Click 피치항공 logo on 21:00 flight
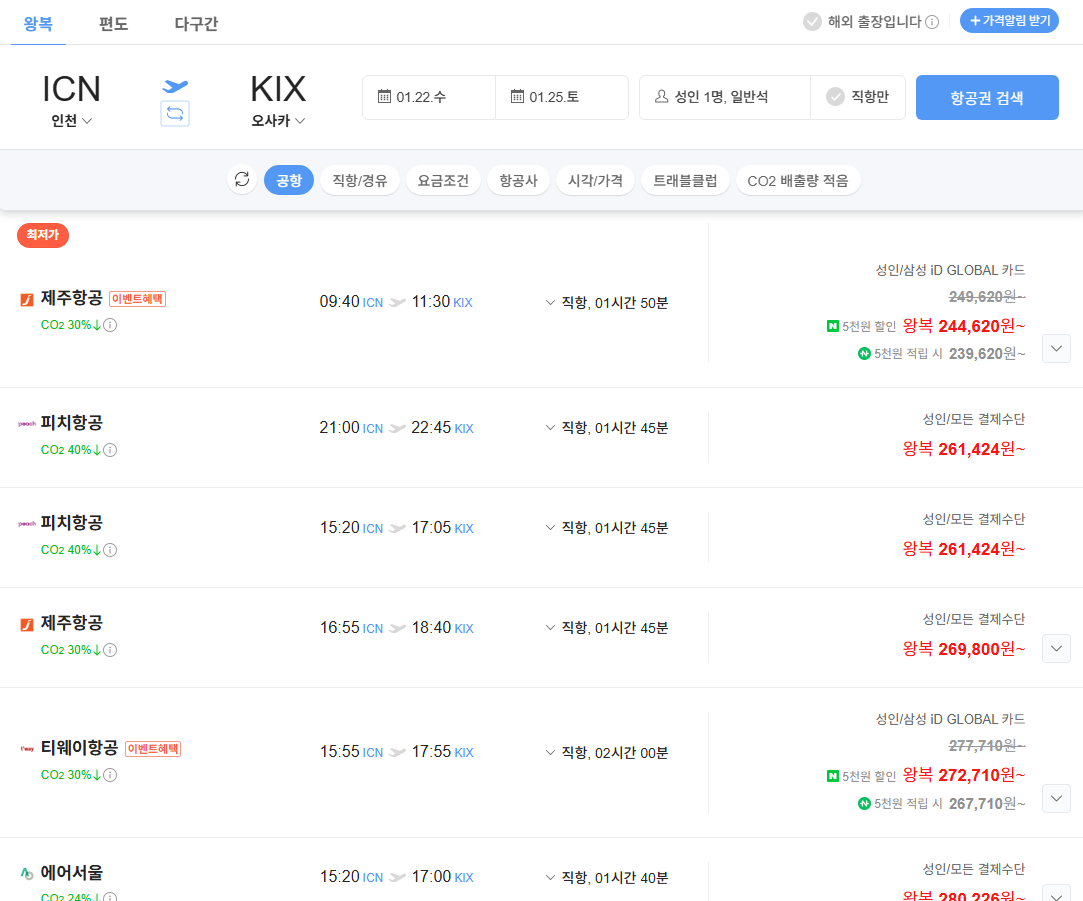1083x901 pixels. (27, 424)
